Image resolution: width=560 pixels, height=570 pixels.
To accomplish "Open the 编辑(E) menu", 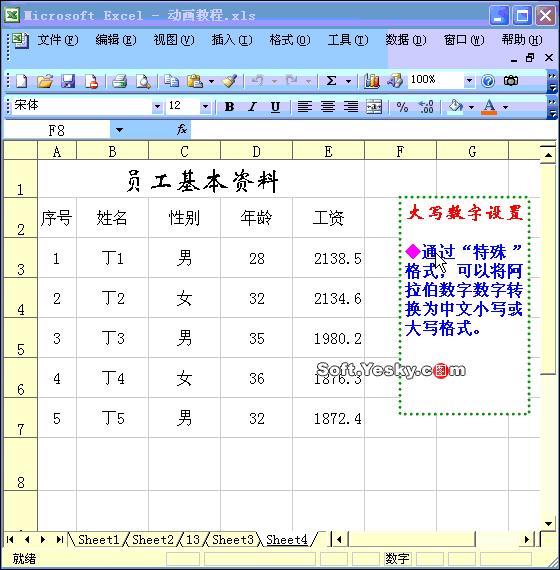I will tap(116, 40).
